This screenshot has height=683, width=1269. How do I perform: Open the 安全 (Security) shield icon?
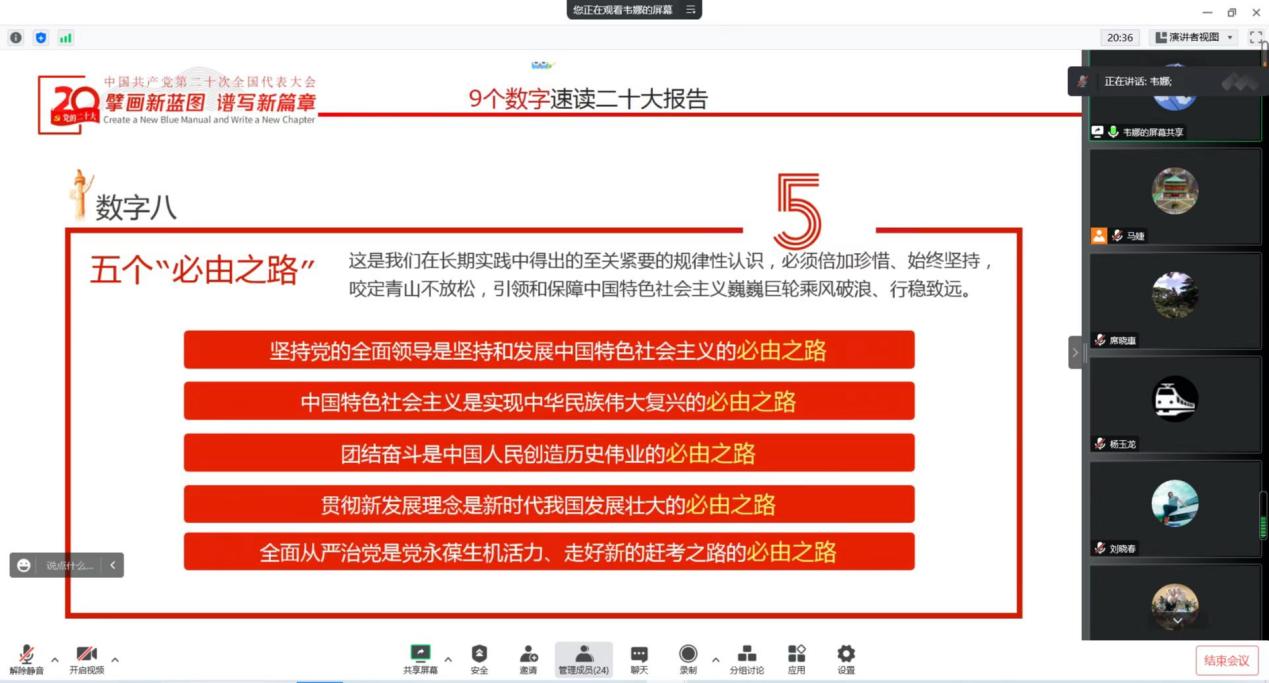(479, 658)
